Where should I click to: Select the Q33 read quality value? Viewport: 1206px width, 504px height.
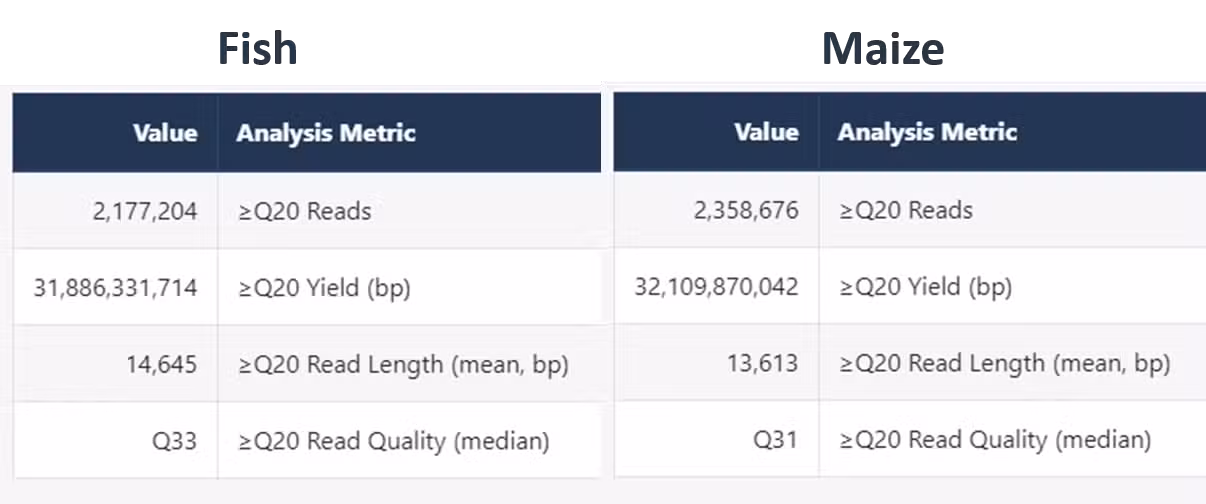pos(176,440)
